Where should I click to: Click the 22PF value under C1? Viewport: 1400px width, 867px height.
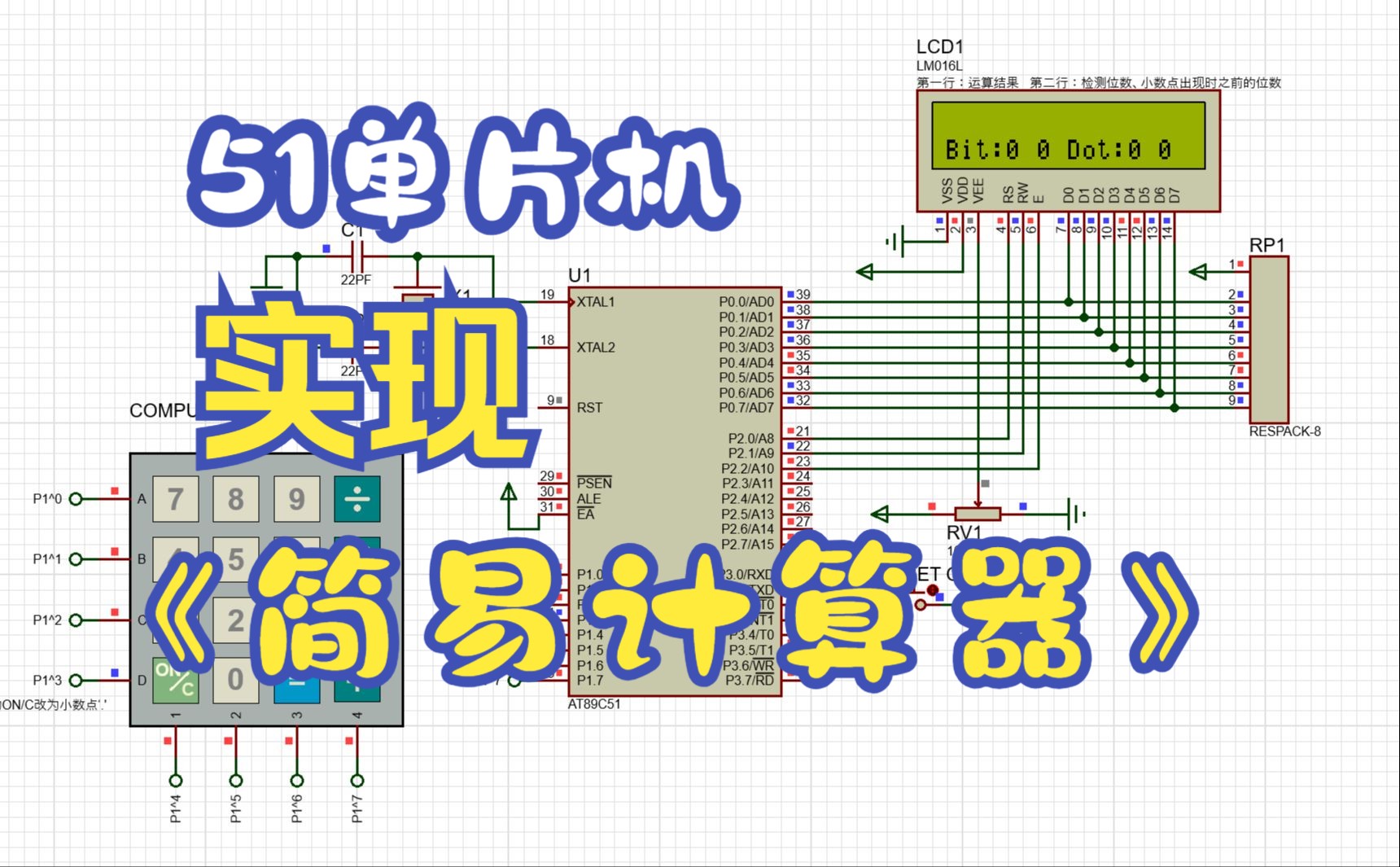pos(356,280)
